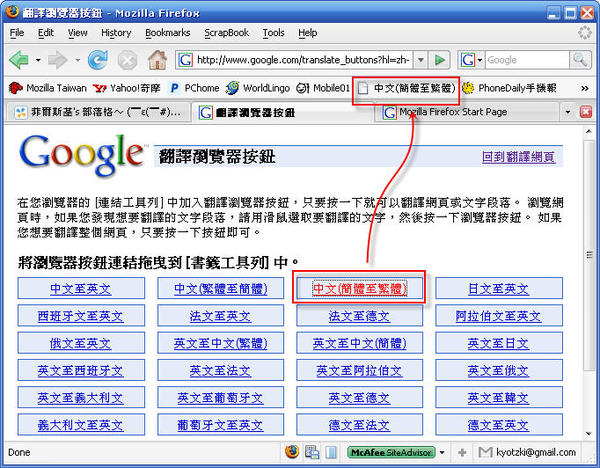Viewport: 600px width, 468px height.
Task: Open the Bookmarks menu
Action: [x=168, y=33]
